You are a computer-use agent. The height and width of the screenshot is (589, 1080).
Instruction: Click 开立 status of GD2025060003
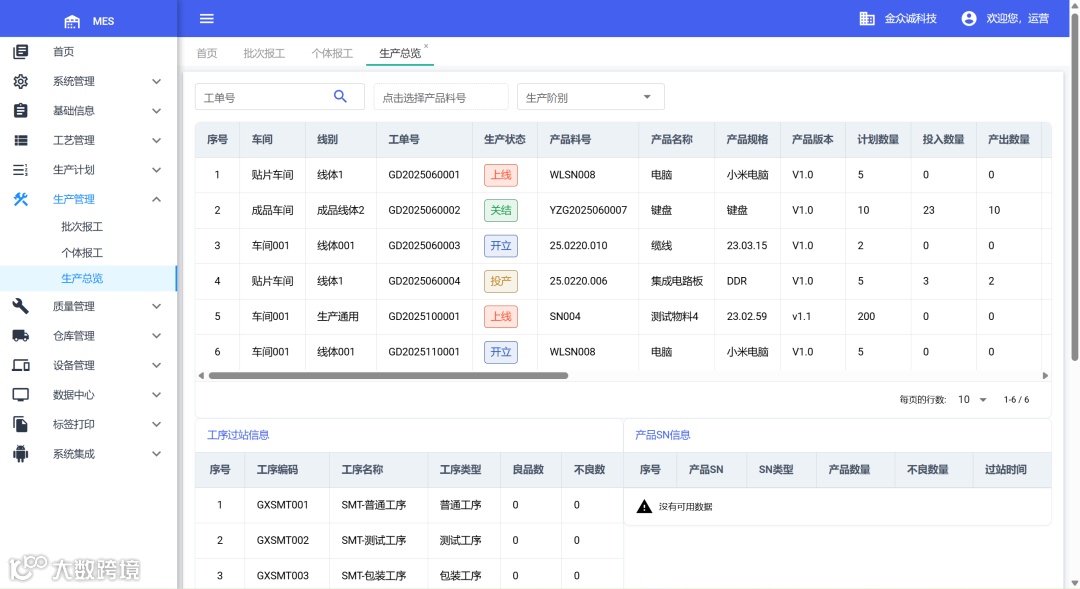click(501, 246)
